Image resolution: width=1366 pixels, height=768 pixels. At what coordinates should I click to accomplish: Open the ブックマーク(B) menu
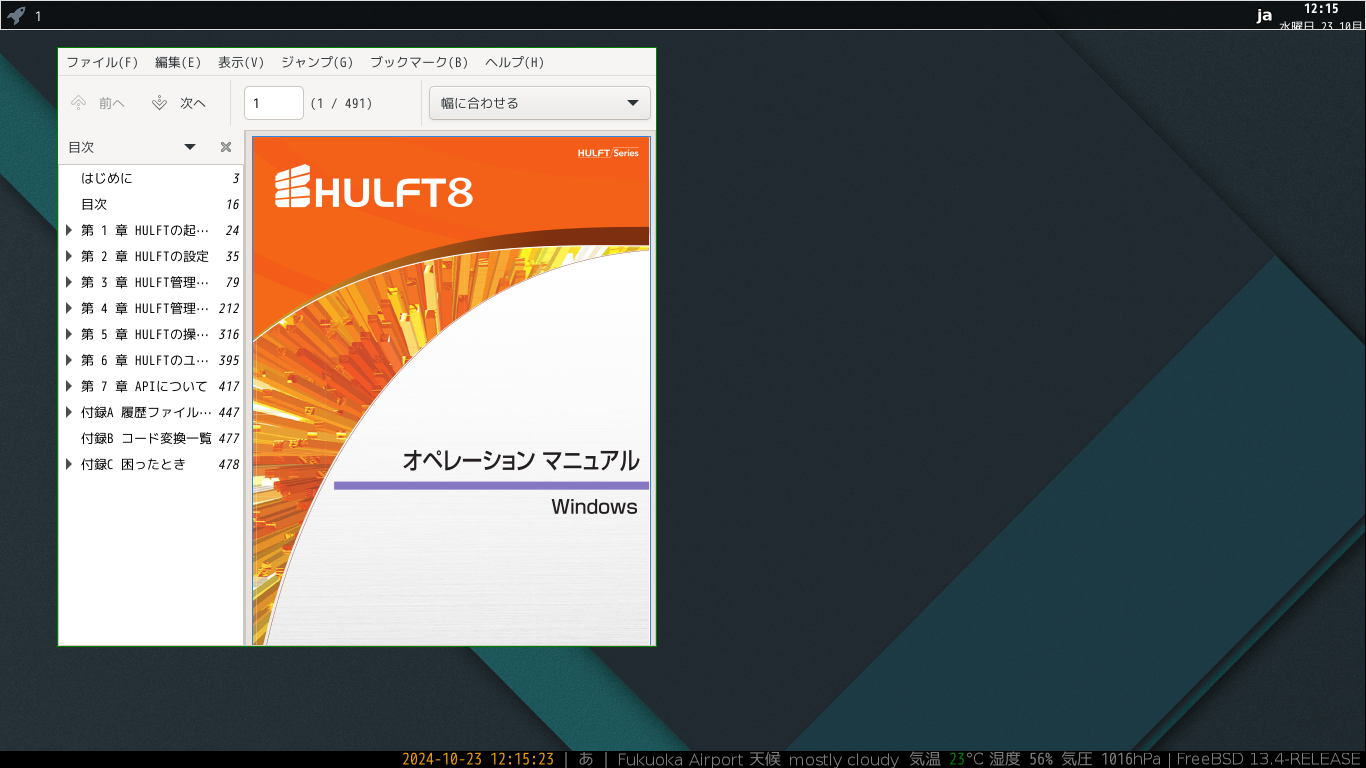(419, 62)
